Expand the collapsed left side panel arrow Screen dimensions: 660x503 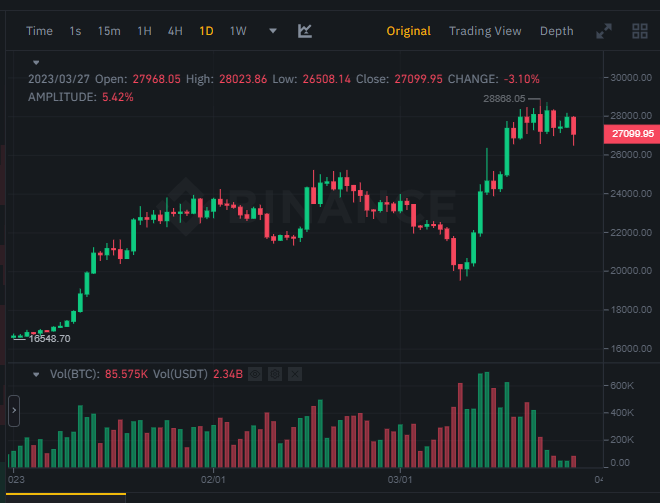tap(14, 410)
